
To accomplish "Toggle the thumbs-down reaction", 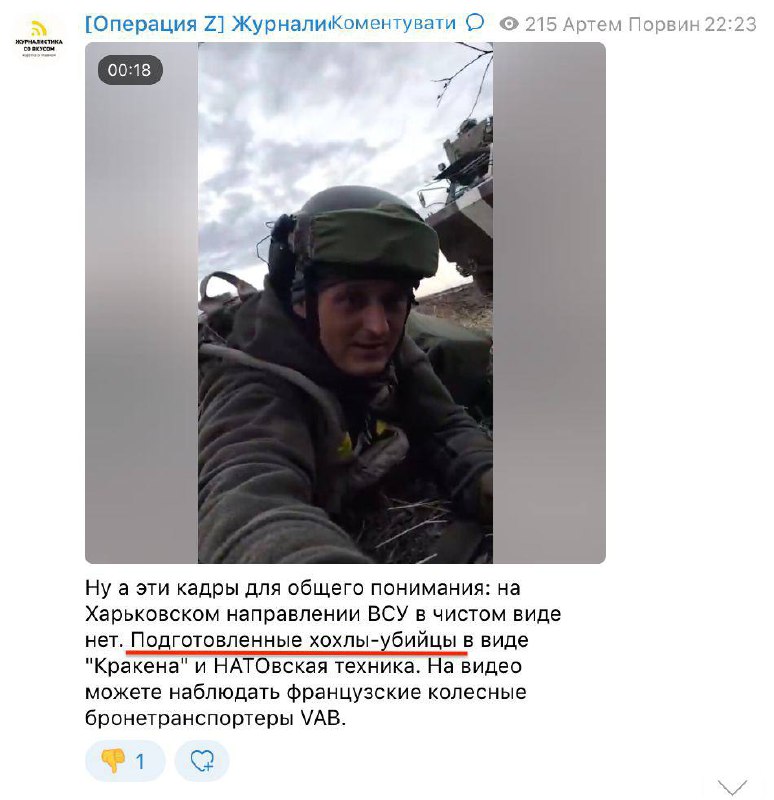I will coord(113,760).
